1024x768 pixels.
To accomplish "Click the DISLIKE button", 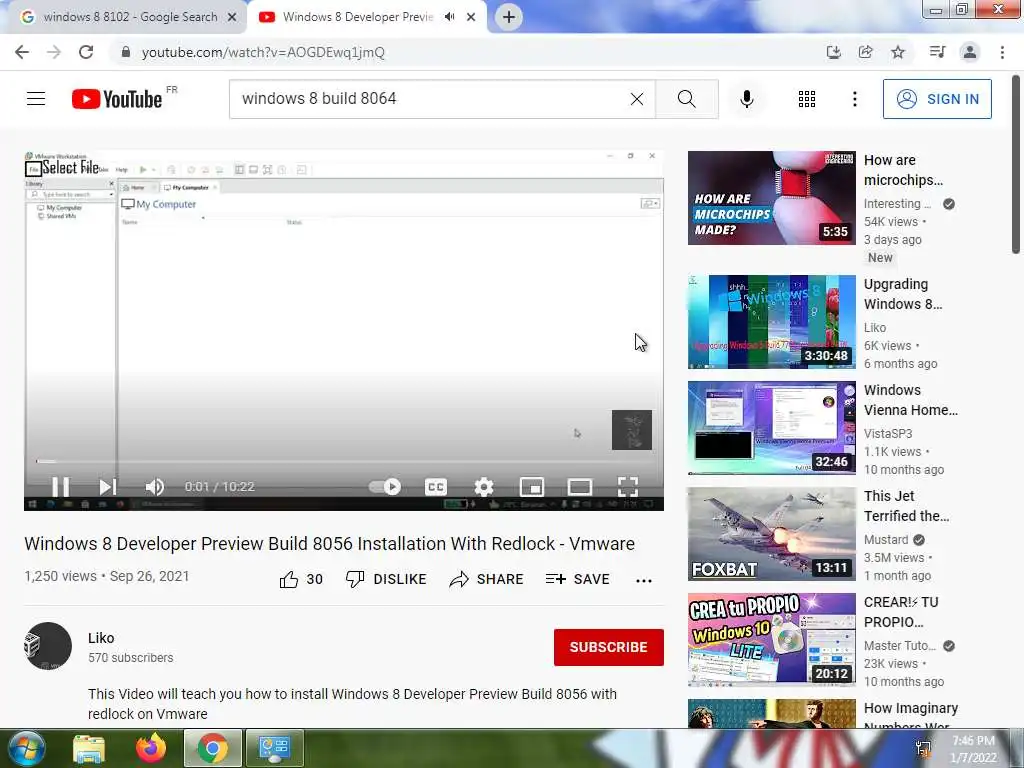I will pyautogui.click(x=386, y=579).
